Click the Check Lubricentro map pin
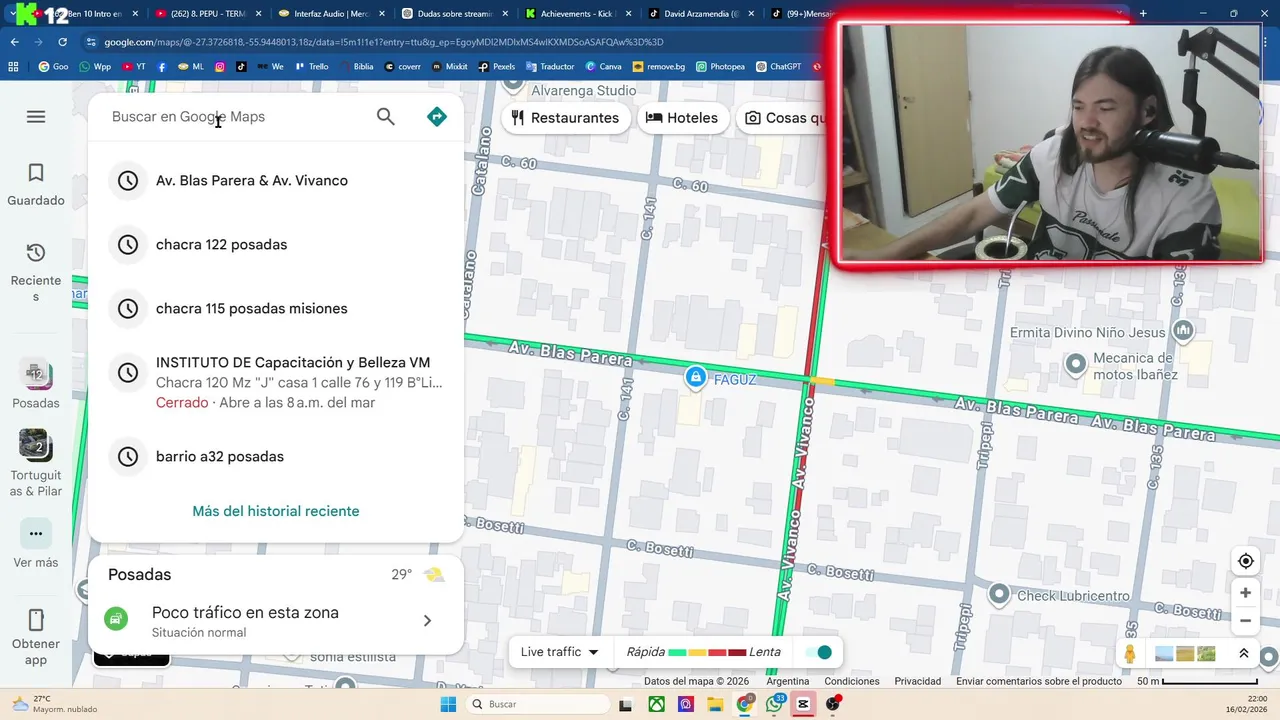Screen dimensions: 1280x720 click(x=999, y=594)
